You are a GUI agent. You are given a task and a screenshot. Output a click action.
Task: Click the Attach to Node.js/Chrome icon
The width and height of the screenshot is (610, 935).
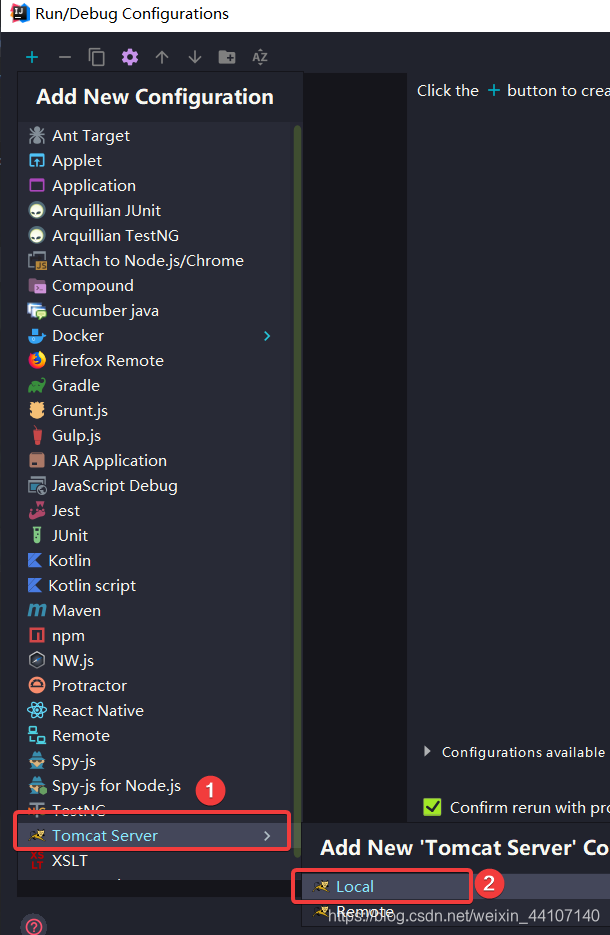(x=37, y=261)
